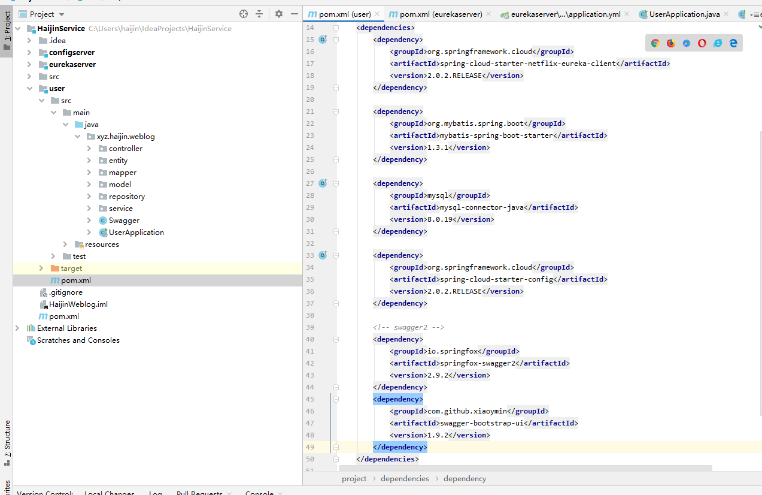Click 'project' in the XML breadcrumb
This screenshot has height=495, width=762.
(354, 478)
